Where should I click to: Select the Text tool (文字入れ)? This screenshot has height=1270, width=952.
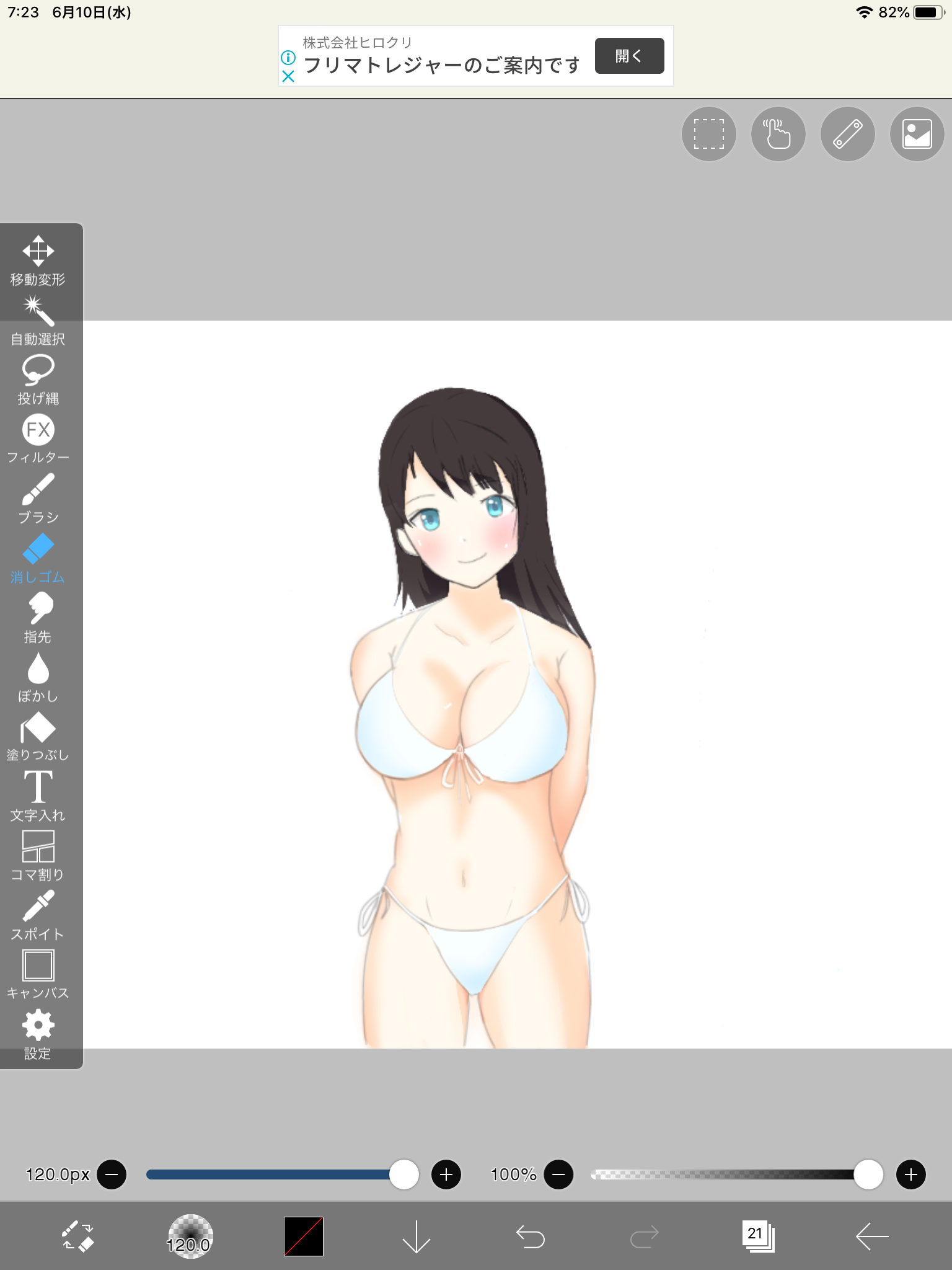tap(38, 796)
